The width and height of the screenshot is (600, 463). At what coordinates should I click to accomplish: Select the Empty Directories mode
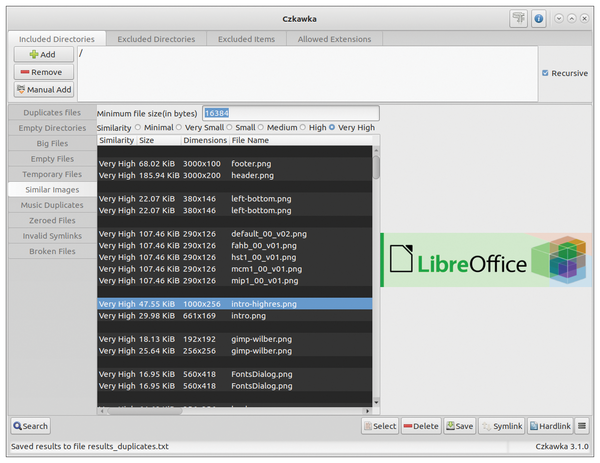click(52, 128)
